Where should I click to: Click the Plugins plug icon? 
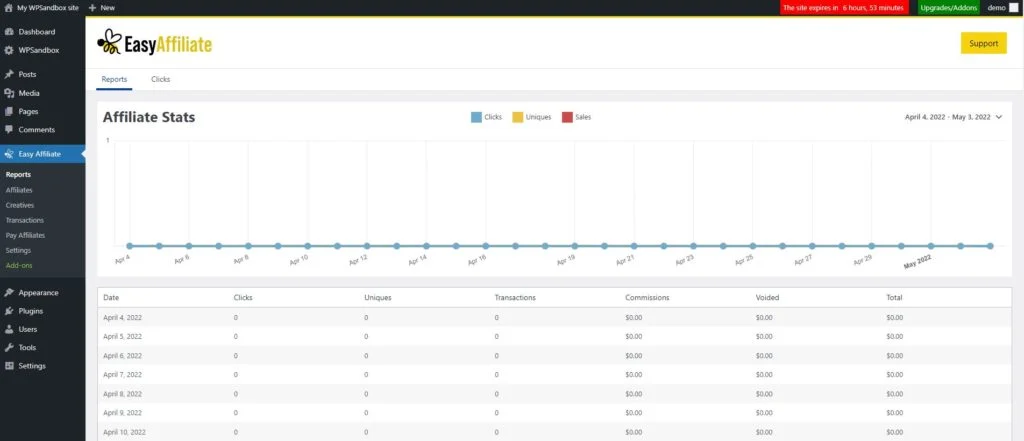point(9,311)
